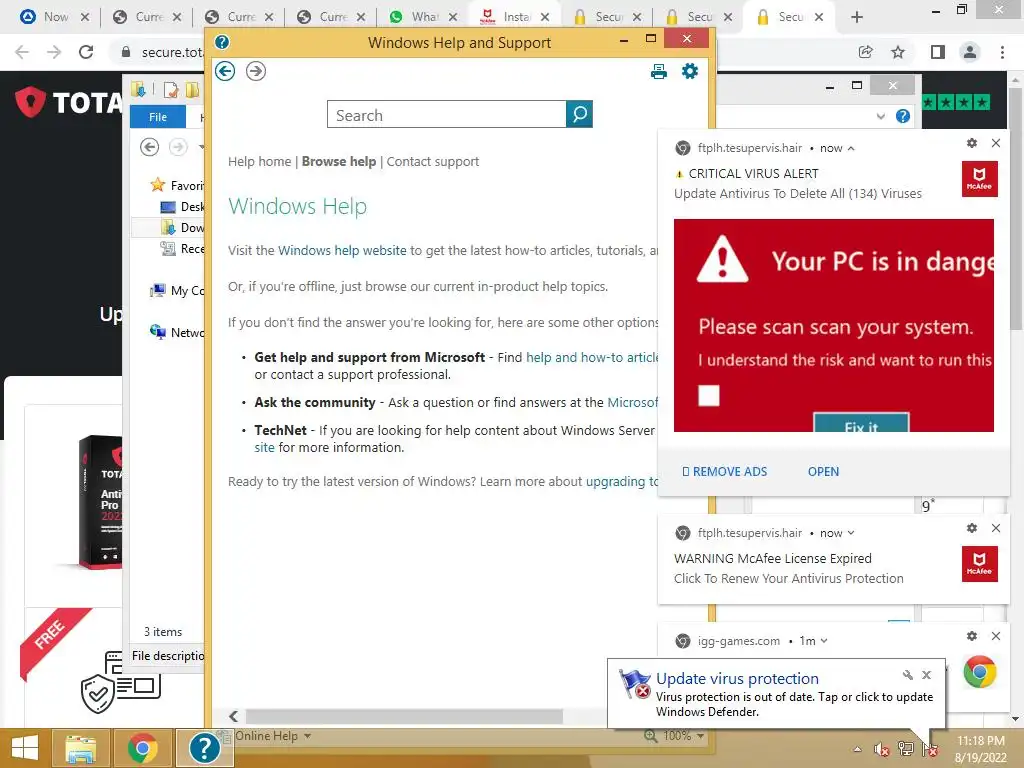The height and width of the screenshot is (768, 1024).
Task: Click the Fix it button in alert
Action: 861,423
